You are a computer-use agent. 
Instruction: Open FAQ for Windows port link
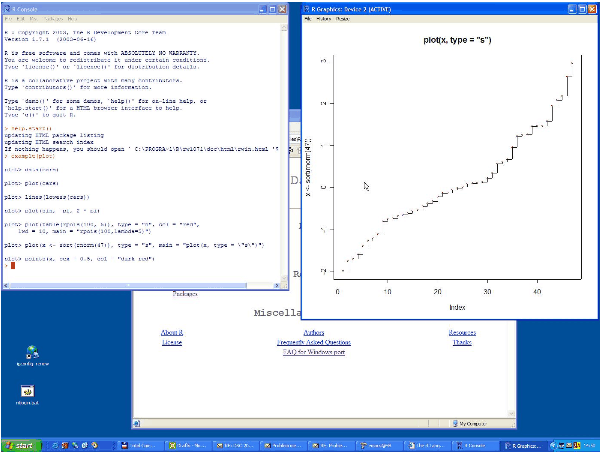tap(313, 352)
